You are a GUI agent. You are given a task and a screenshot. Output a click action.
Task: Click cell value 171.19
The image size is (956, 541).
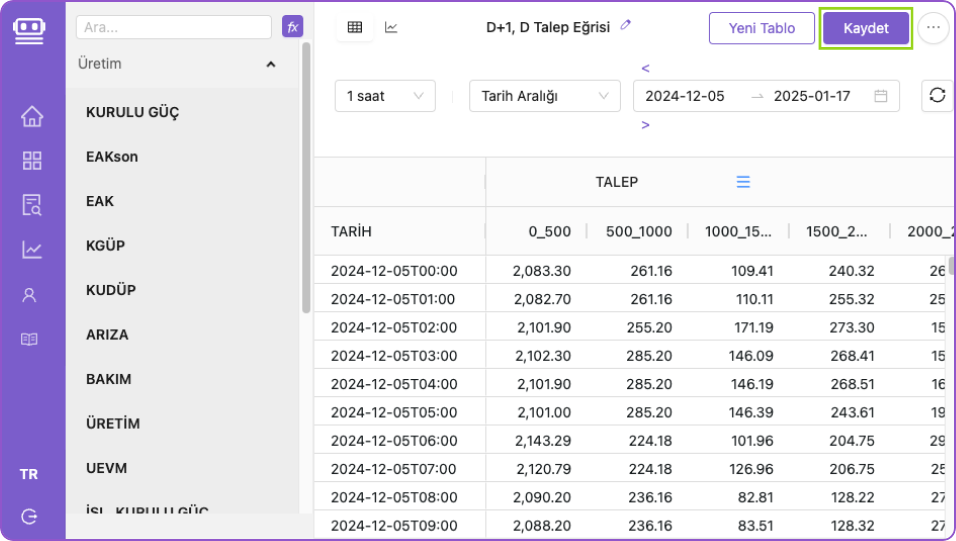[754, 328]
